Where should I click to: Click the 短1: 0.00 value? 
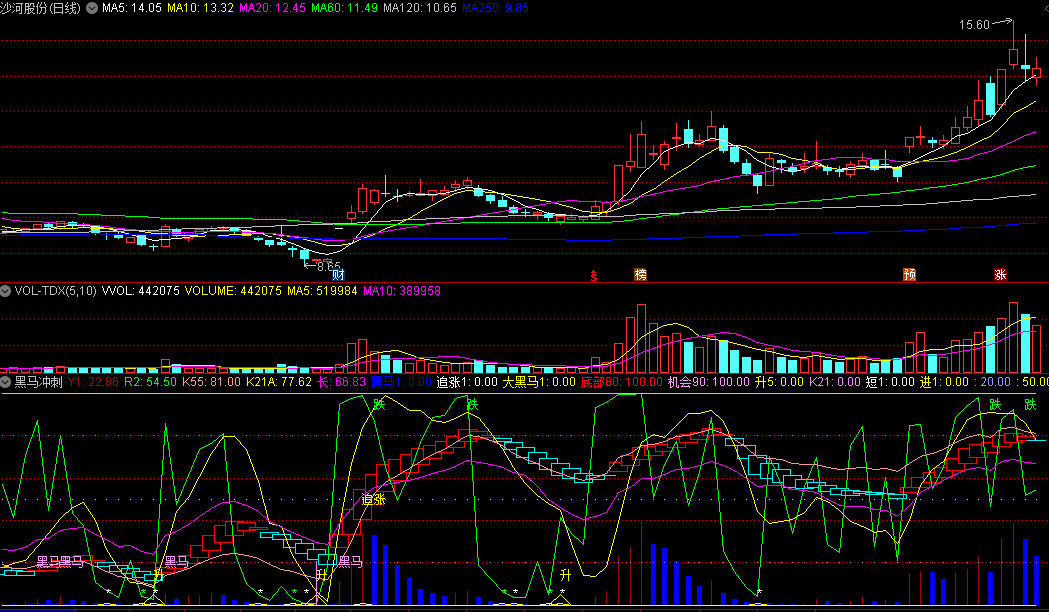click(x=890, y=382)
